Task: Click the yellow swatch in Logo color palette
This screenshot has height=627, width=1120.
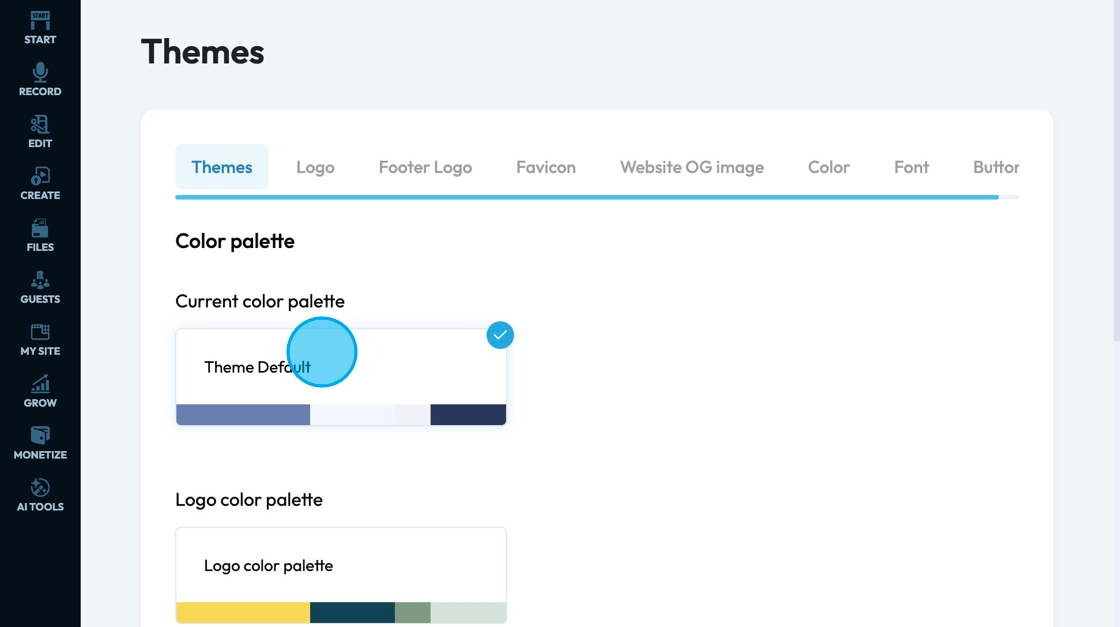Action: (243, 613)
